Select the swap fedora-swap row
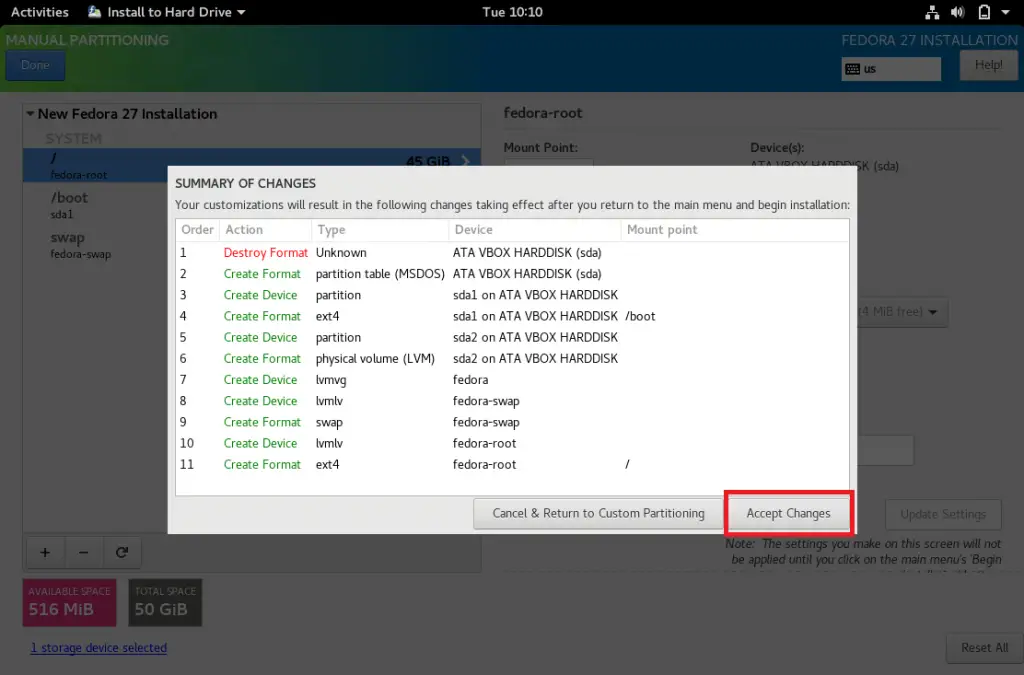This screenshot has width=1024, height=675. pyautogui.click(x=95, y=245)
